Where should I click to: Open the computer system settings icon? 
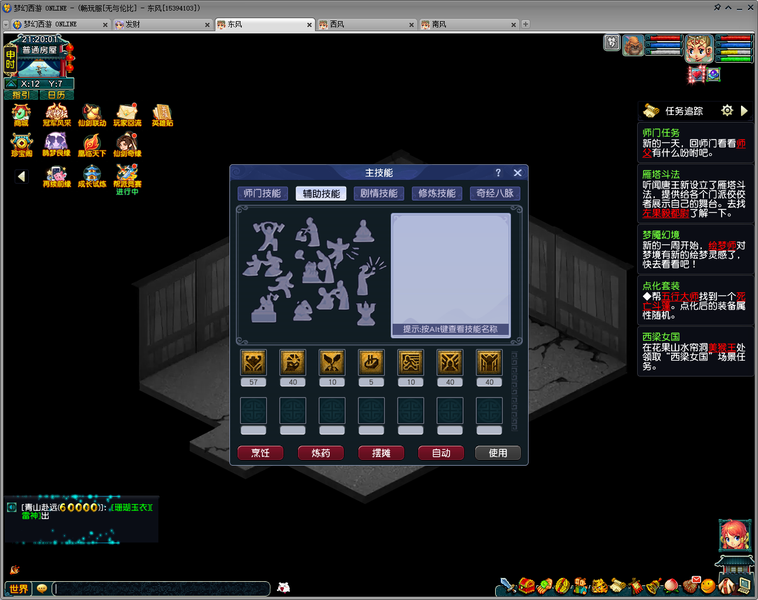[x=745, y=586]
